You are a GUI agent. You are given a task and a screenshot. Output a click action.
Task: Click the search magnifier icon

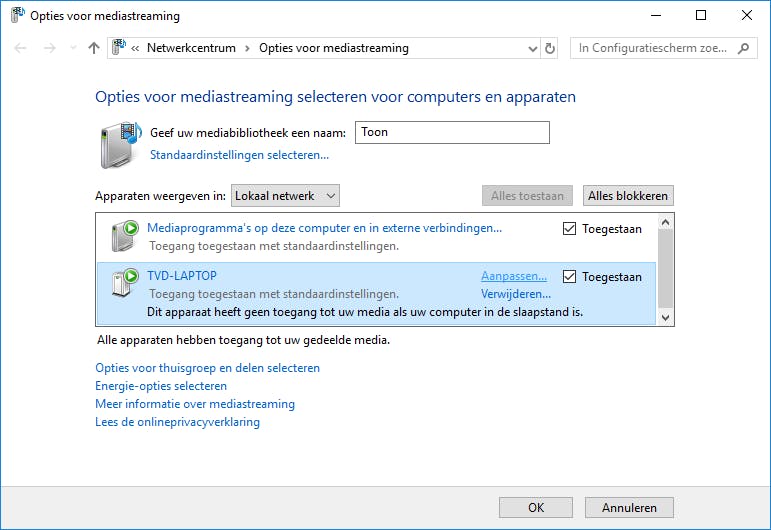click(743, 48)
